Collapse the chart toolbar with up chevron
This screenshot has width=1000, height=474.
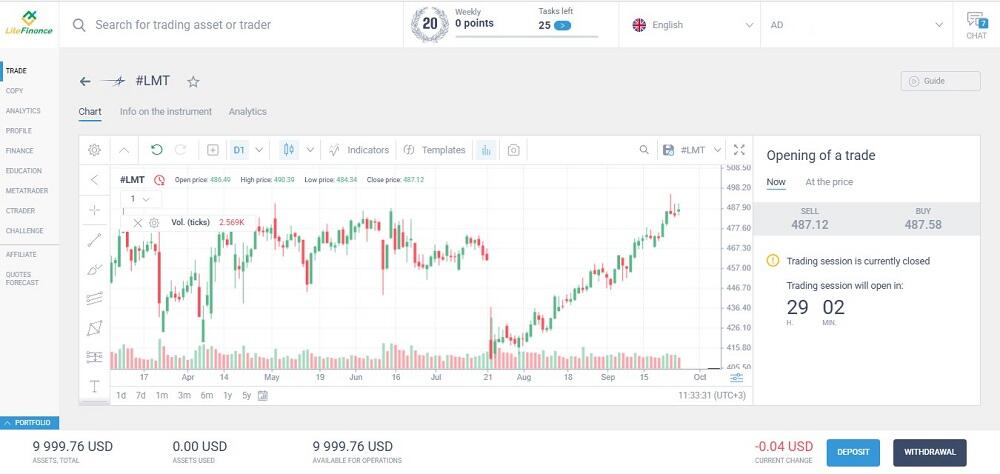coord(124,151)
